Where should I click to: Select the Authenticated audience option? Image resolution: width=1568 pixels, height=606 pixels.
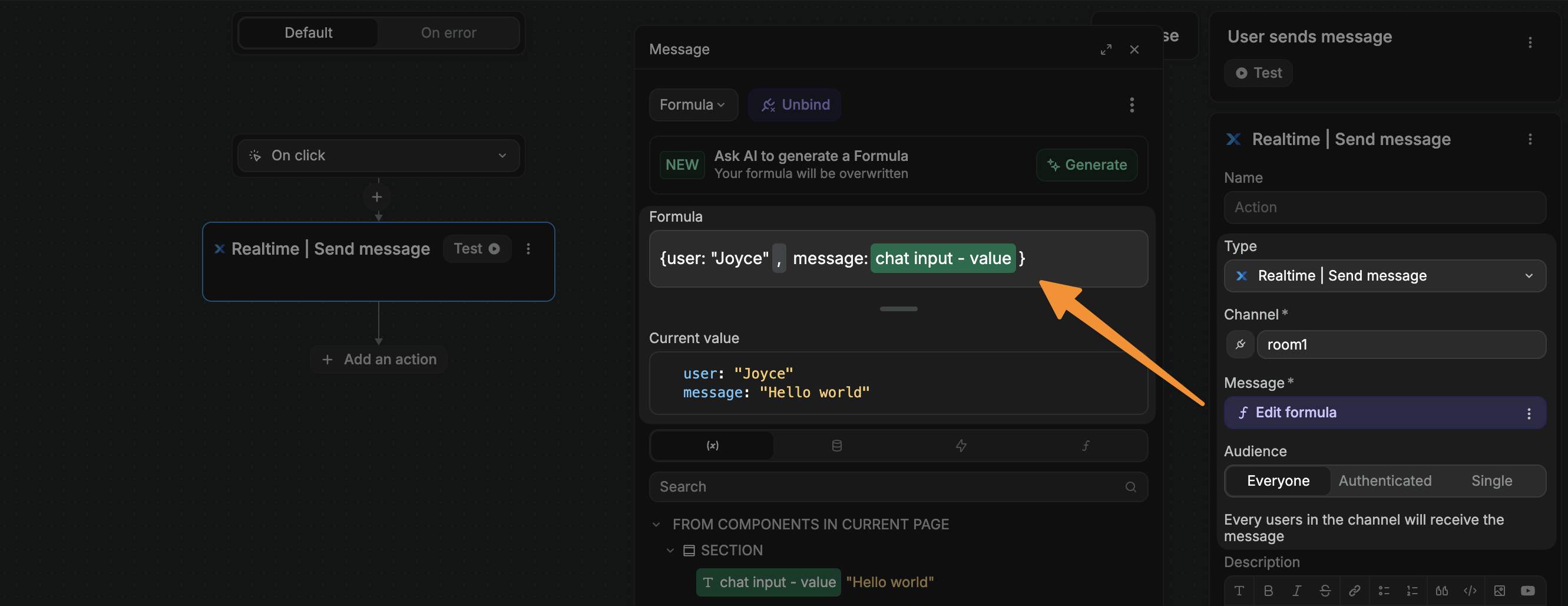1384,481
